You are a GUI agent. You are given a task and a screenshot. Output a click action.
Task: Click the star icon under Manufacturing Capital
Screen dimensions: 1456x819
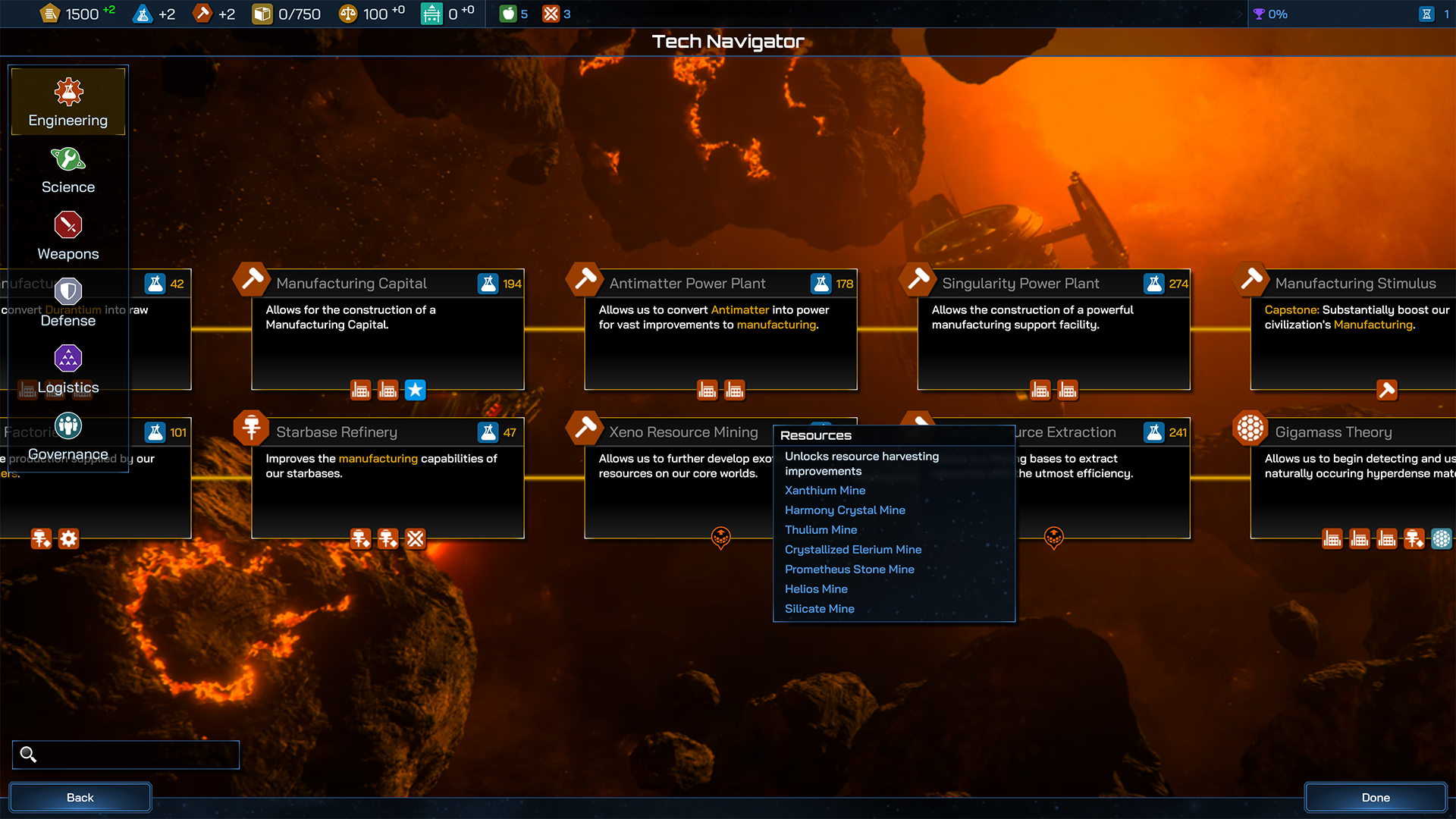click(415, 390)
